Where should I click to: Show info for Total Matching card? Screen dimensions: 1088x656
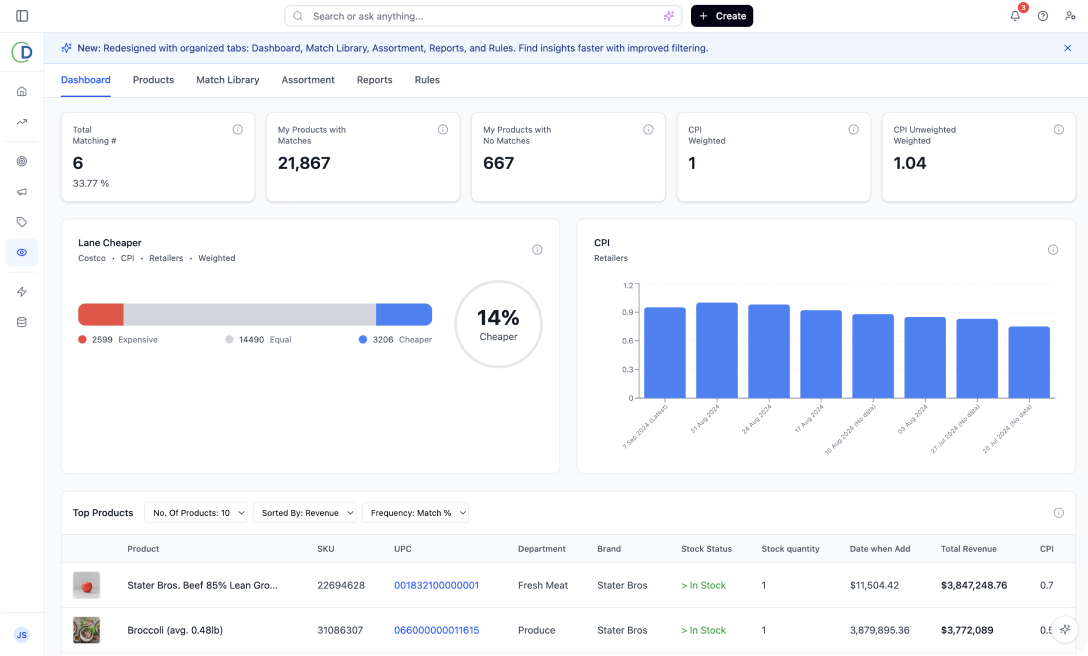(x=237, y=130)
